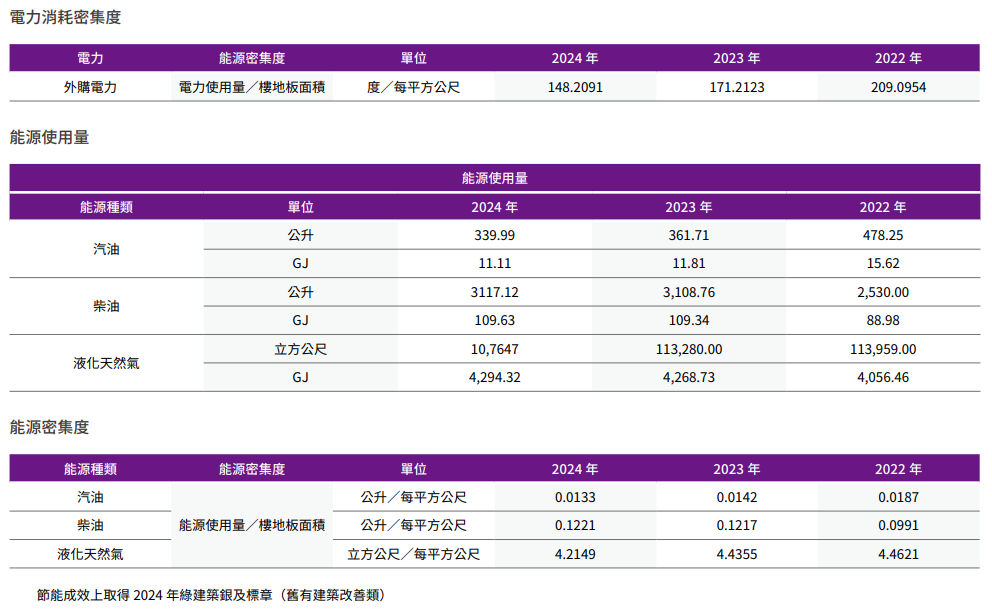This screenshot has height=610, width=992.
Task: Select the value 113,280.00
Action: pyautogui.click(x=689, y=349)
